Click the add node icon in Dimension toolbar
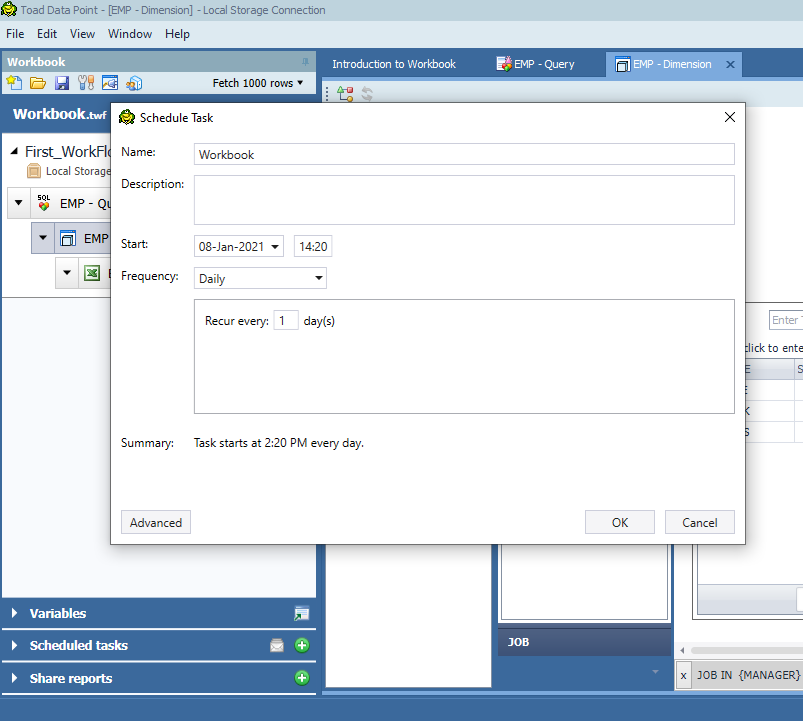 [345, 94]
